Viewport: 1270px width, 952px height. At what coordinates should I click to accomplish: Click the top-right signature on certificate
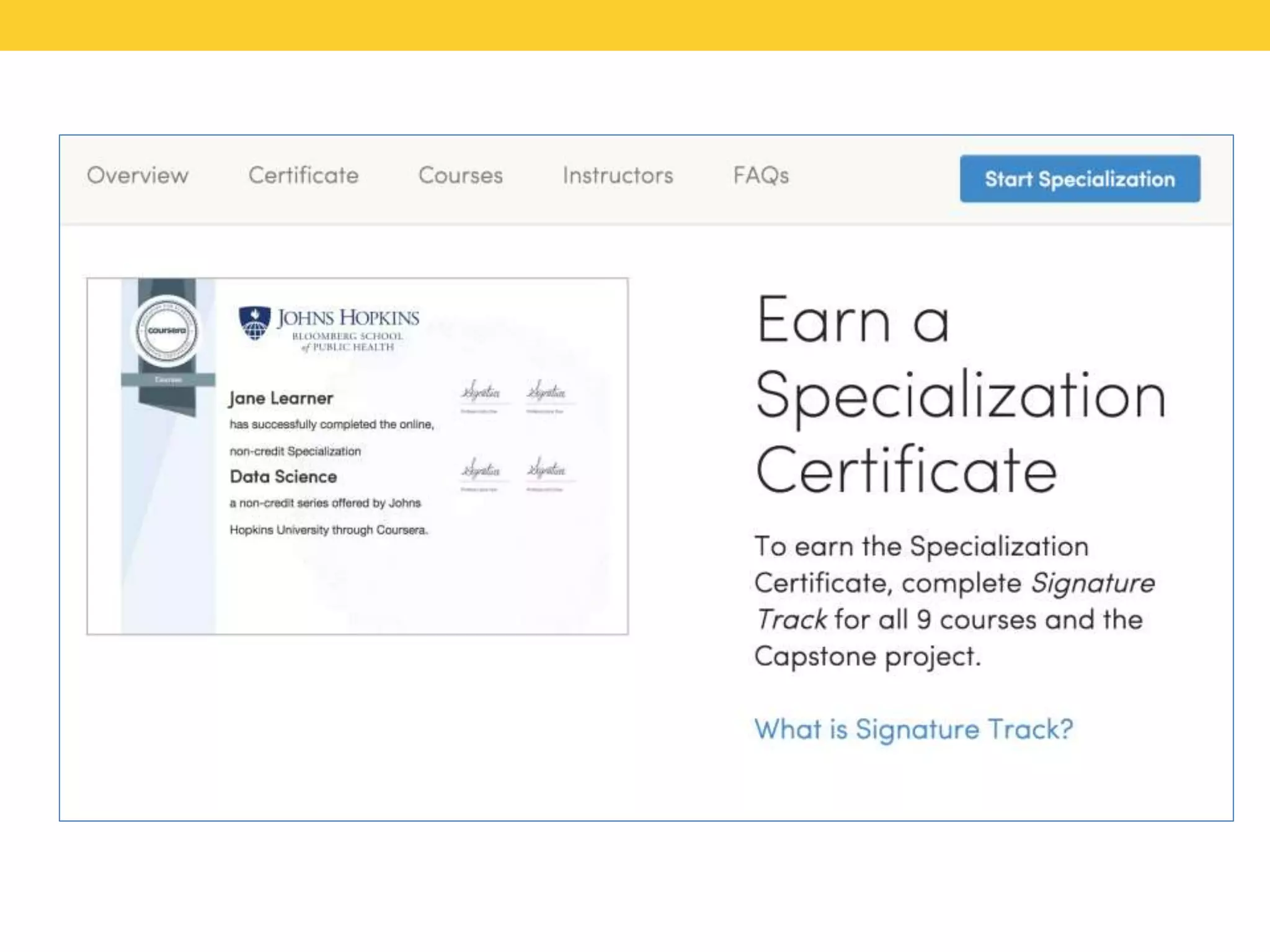click(x=546, y=392)
